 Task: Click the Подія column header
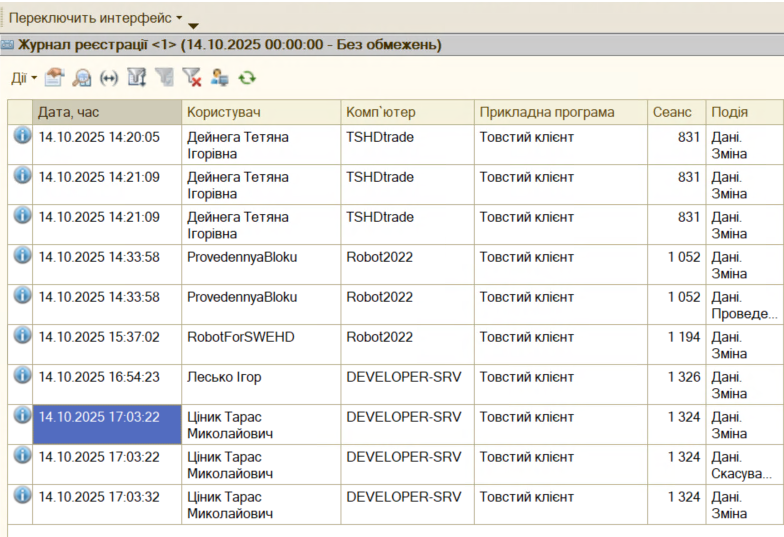(x=744, y=112)
